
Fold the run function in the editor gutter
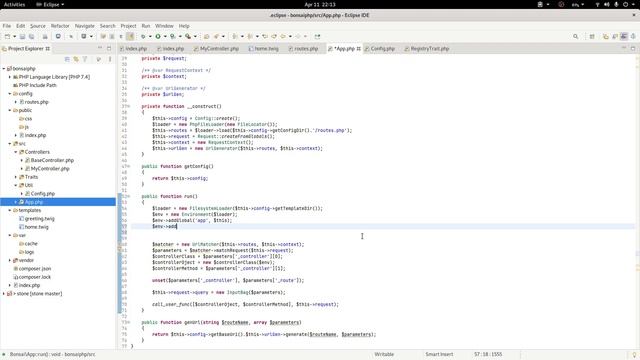point(128,196)
